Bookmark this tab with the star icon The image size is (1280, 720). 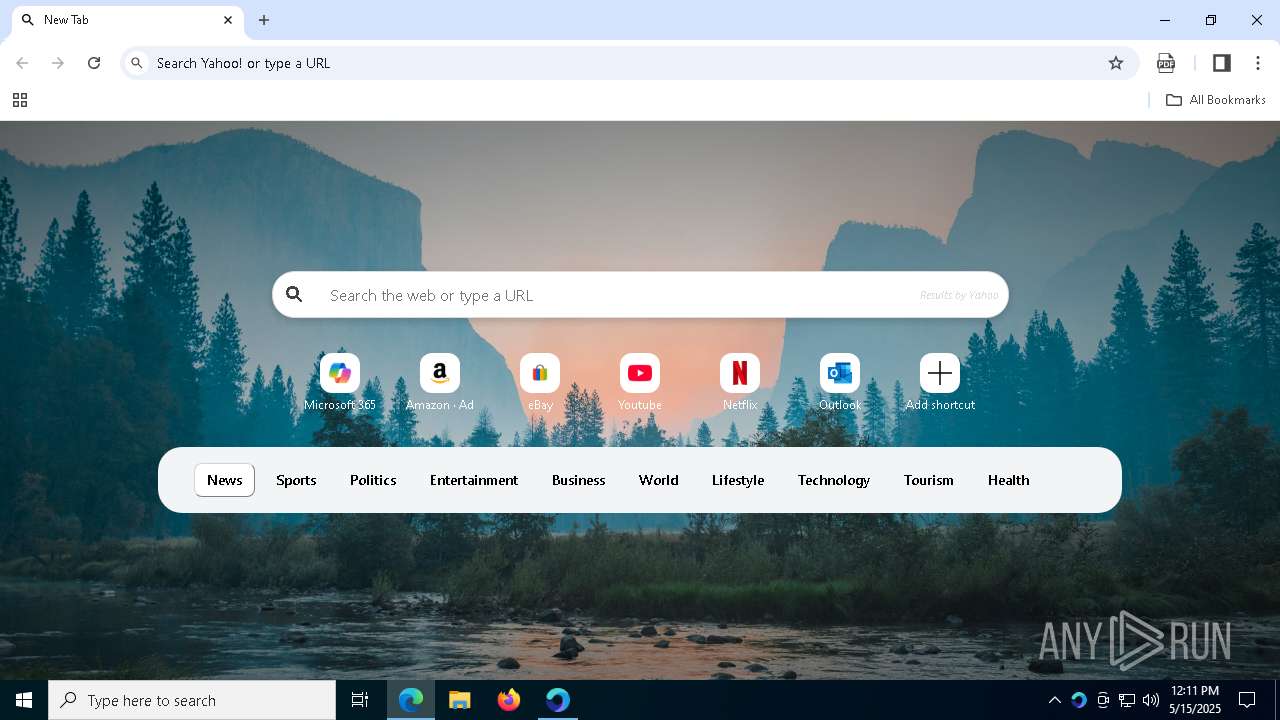point(1116,63)
